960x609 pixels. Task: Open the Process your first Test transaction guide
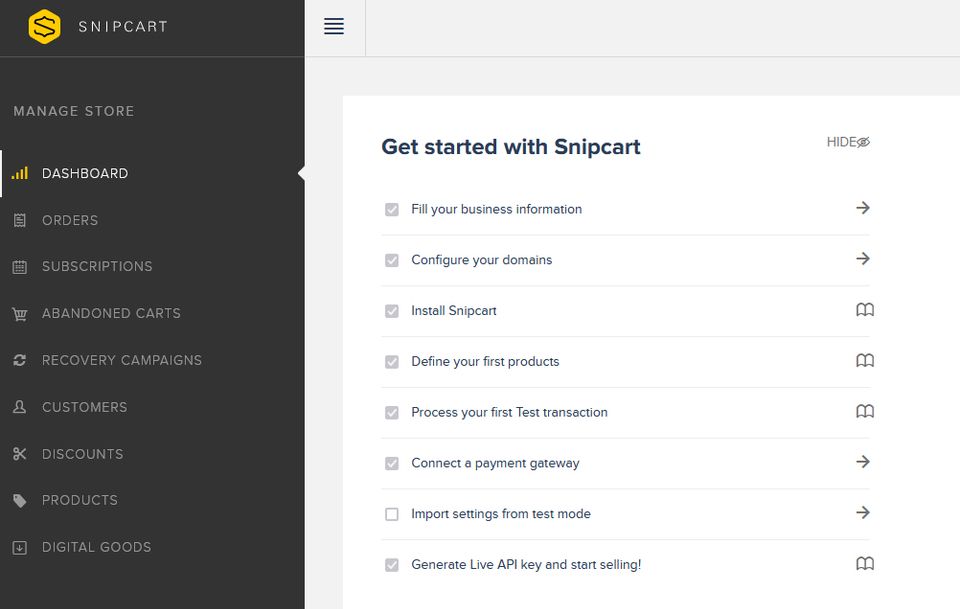tap(864, 411)
